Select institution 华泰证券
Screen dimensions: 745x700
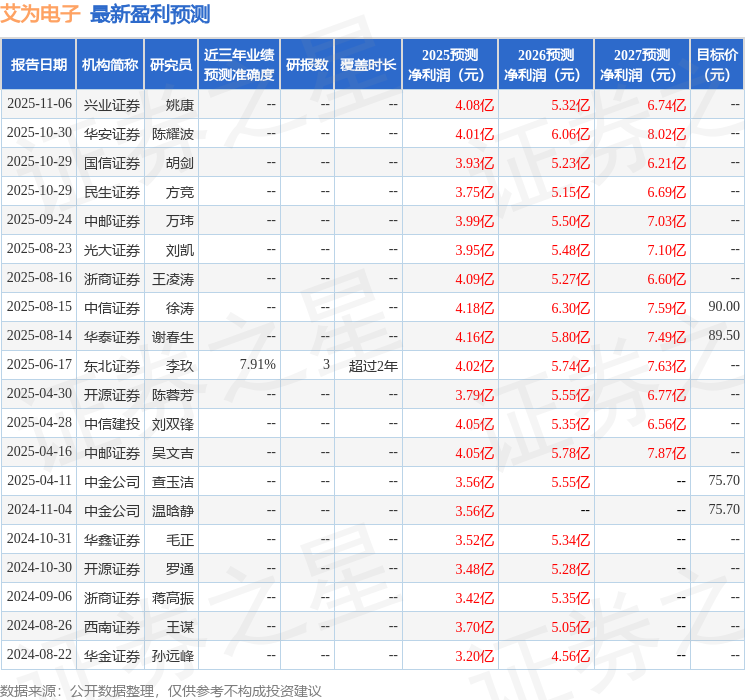tap(112, 337)
